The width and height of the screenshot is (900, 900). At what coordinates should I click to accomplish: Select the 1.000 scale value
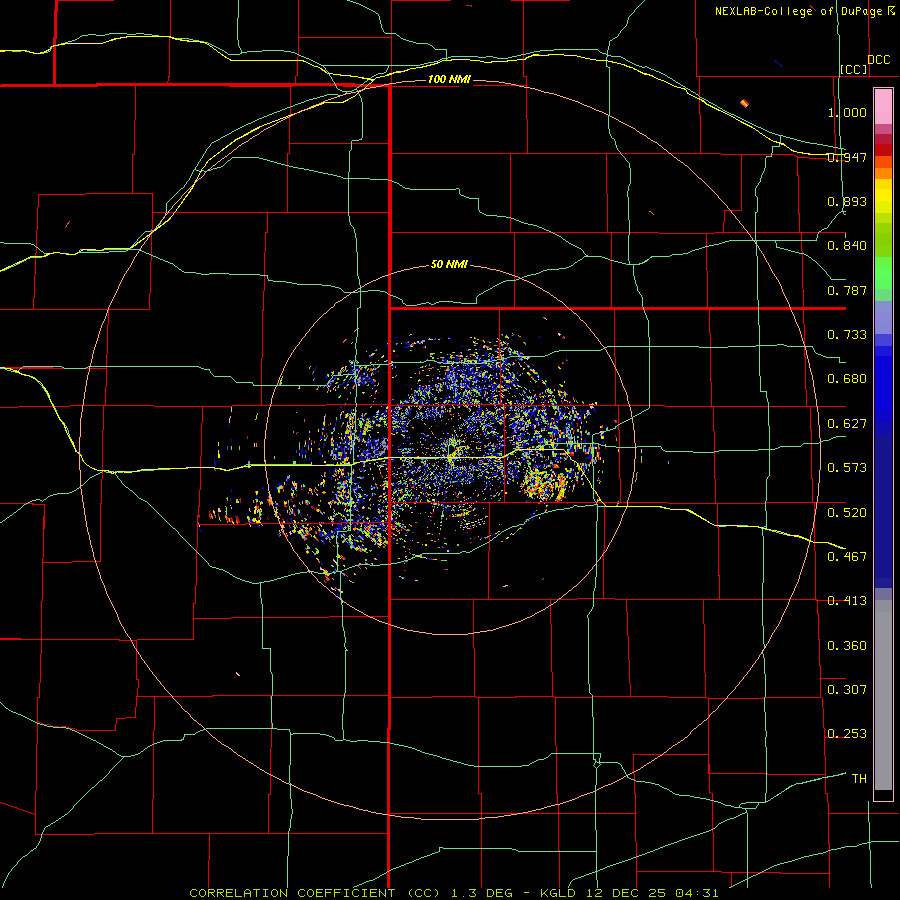click(x=847, y=112)
